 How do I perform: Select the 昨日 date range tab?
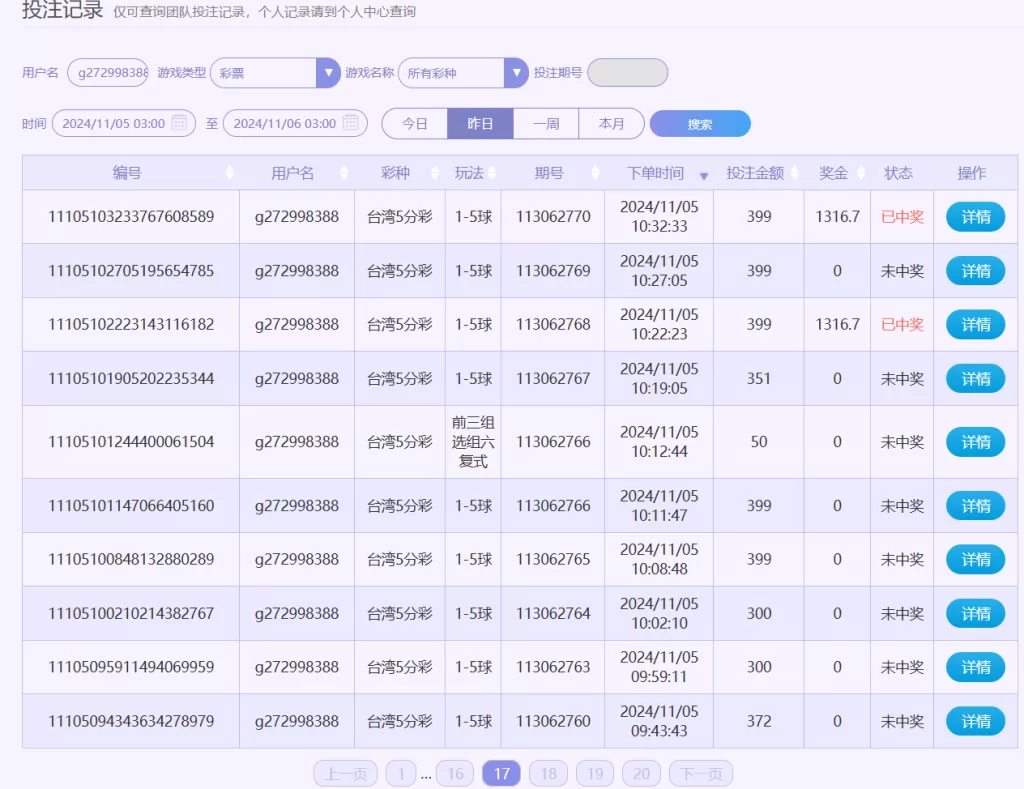coord(480,123)
